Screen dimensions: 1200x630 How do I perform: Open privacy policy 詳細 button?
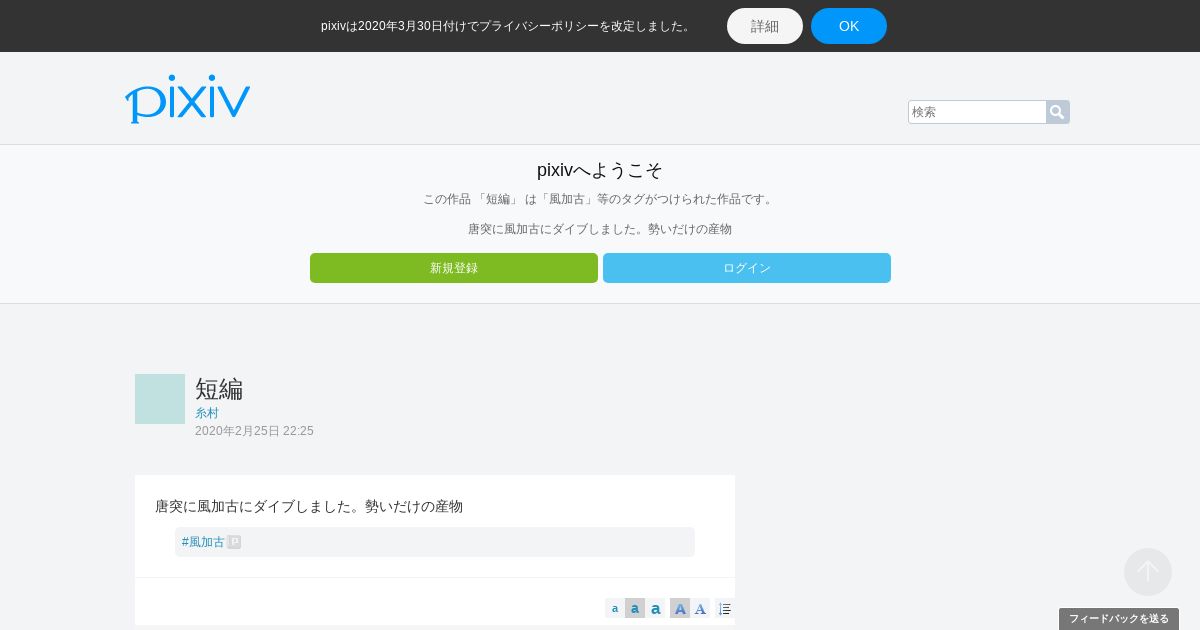click(x=765, y=26)
